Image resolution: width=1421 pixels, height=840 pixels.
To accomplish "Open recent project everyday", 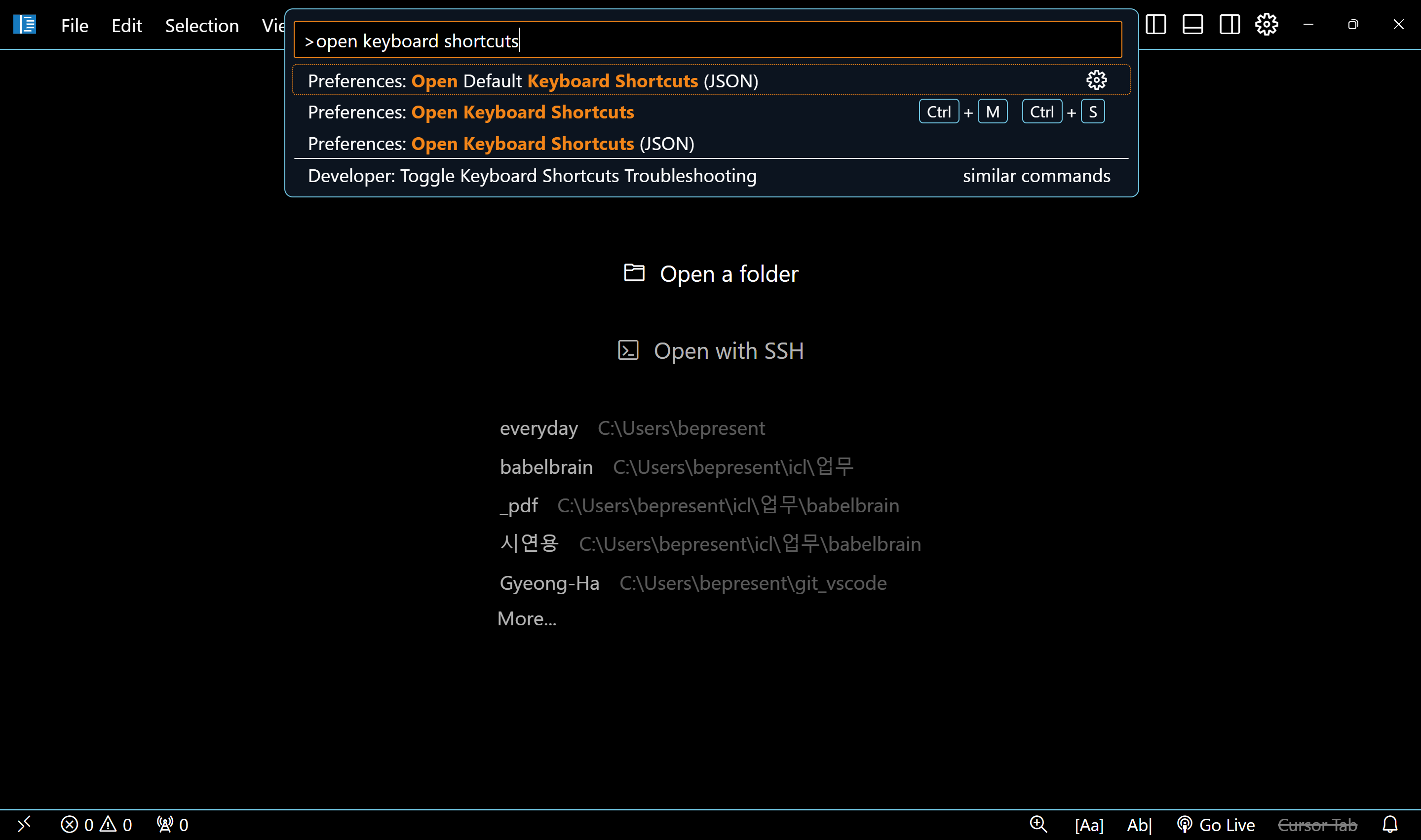I will coord(538,428).
